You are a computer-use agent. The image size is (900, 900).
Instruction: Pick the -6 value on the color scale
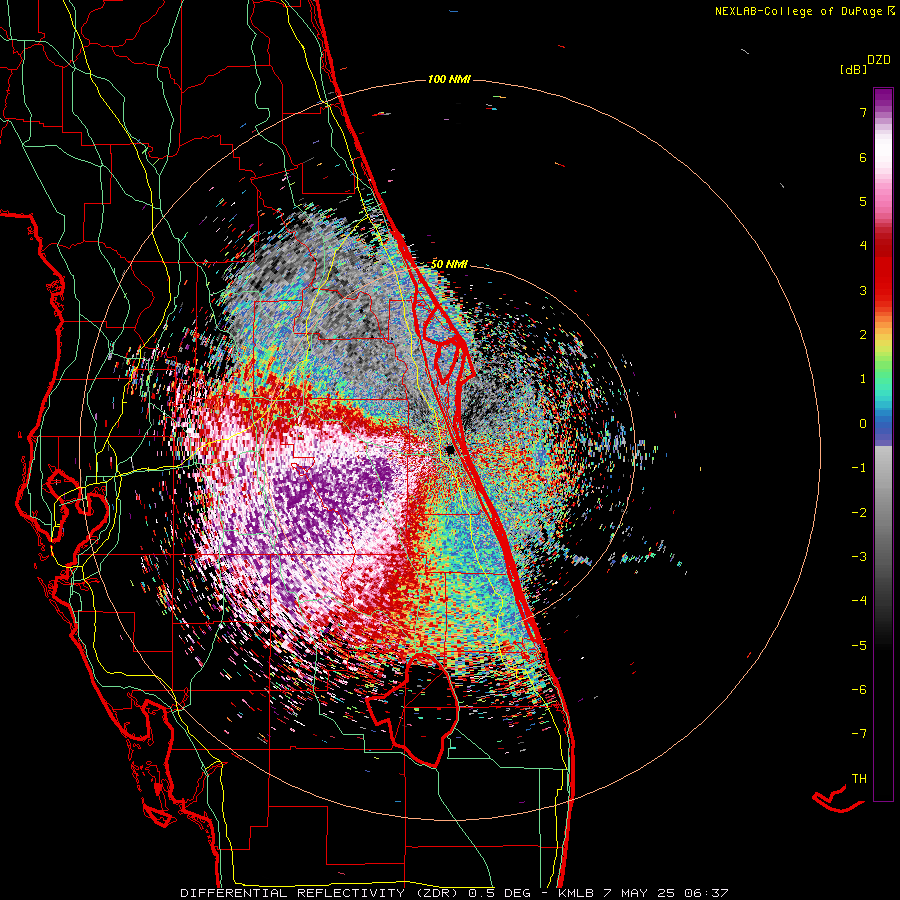click(x=859, y=689)
